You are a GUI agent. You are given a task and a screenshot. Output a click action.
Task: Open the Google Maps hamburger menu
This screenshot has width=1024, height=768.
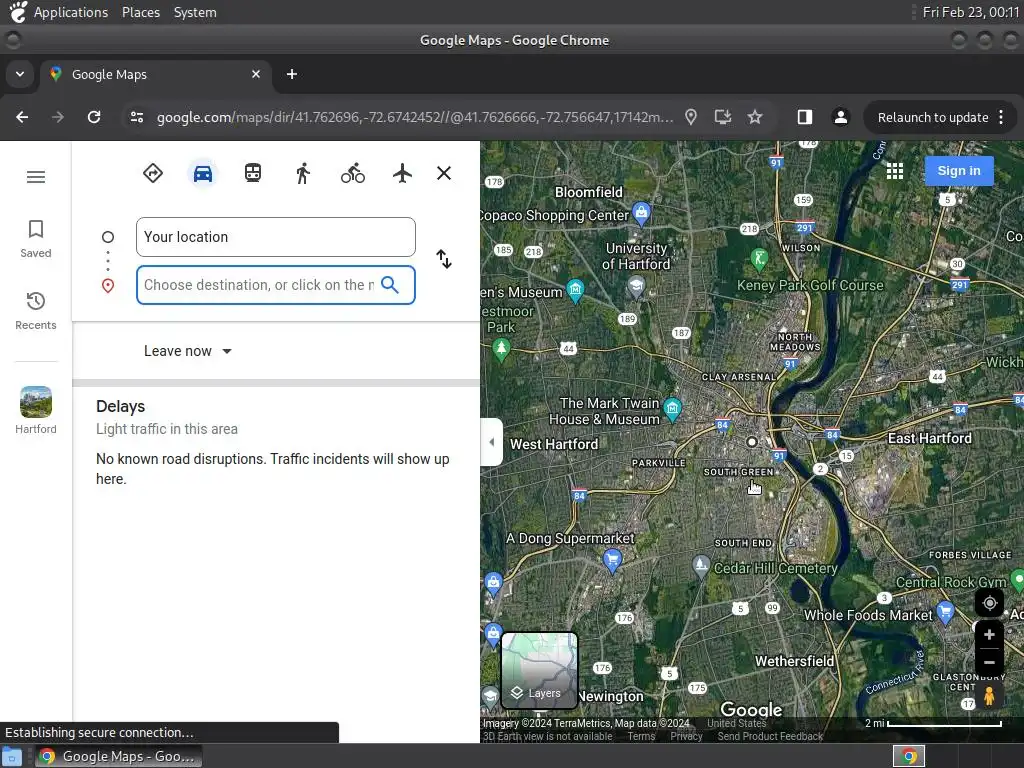36,177
